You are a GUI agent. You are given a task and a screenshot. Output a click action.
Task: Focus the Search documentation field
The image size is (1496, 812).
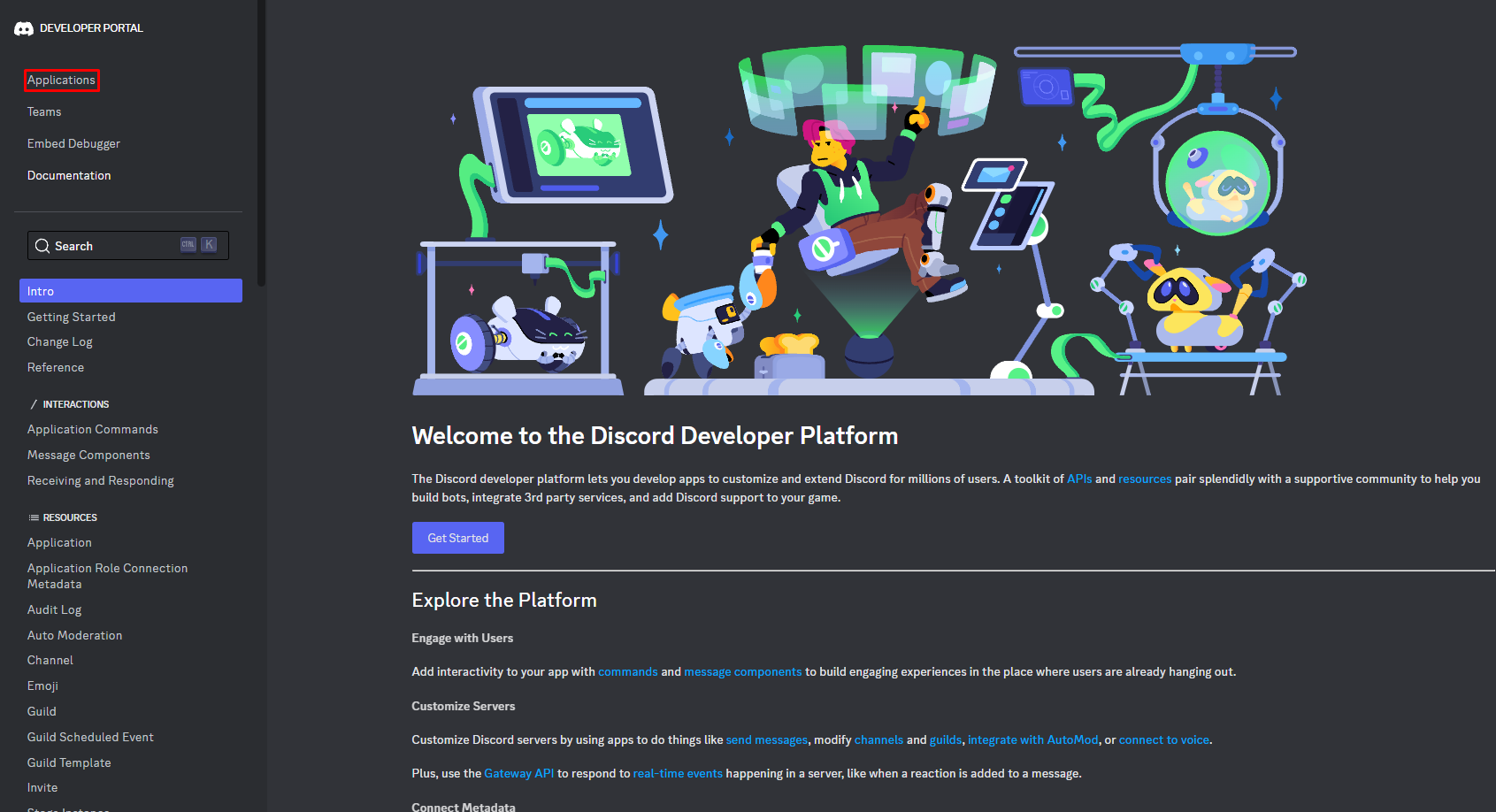pyautogui.click(x=128, y=246)
